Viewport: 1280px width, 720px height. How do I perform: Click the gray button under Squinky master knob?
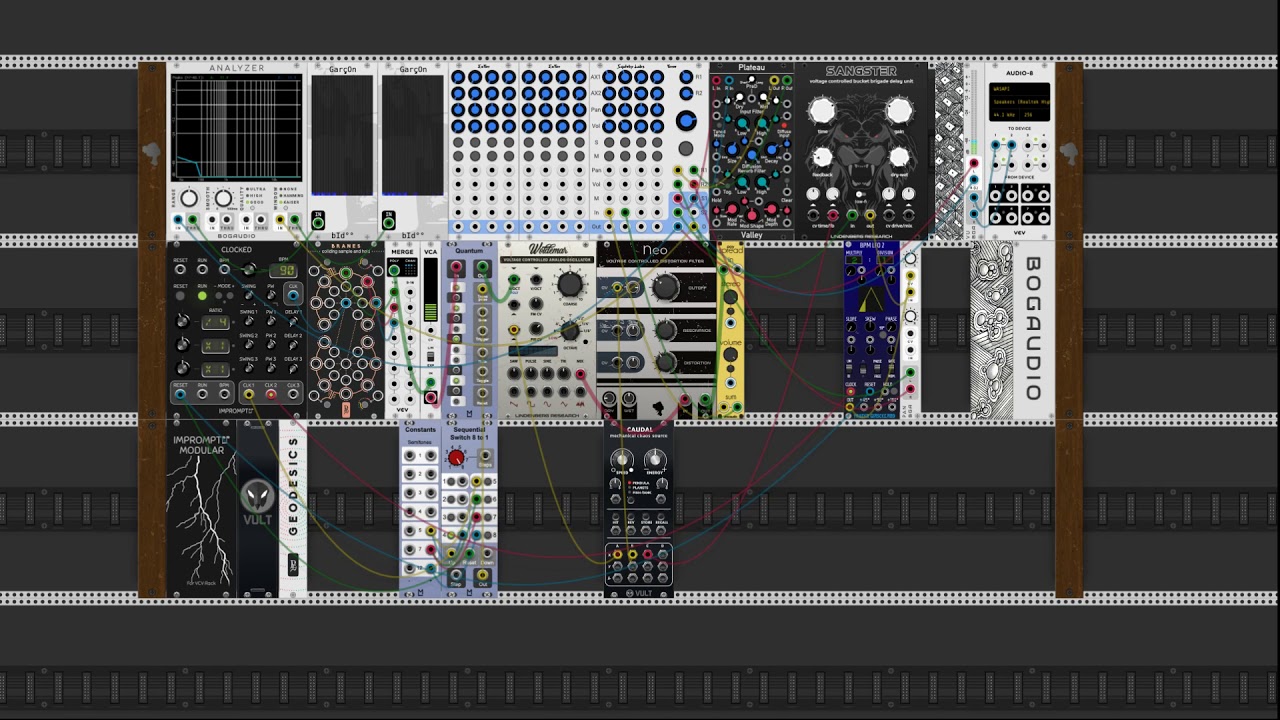(686, 148)
